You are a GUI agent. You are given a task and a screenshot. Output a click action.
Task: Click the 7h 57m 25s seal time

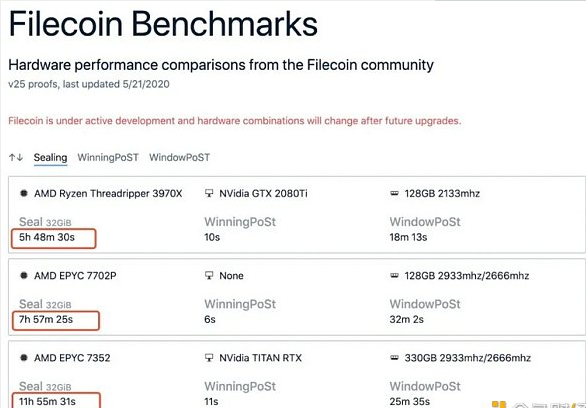click(46, 319)
